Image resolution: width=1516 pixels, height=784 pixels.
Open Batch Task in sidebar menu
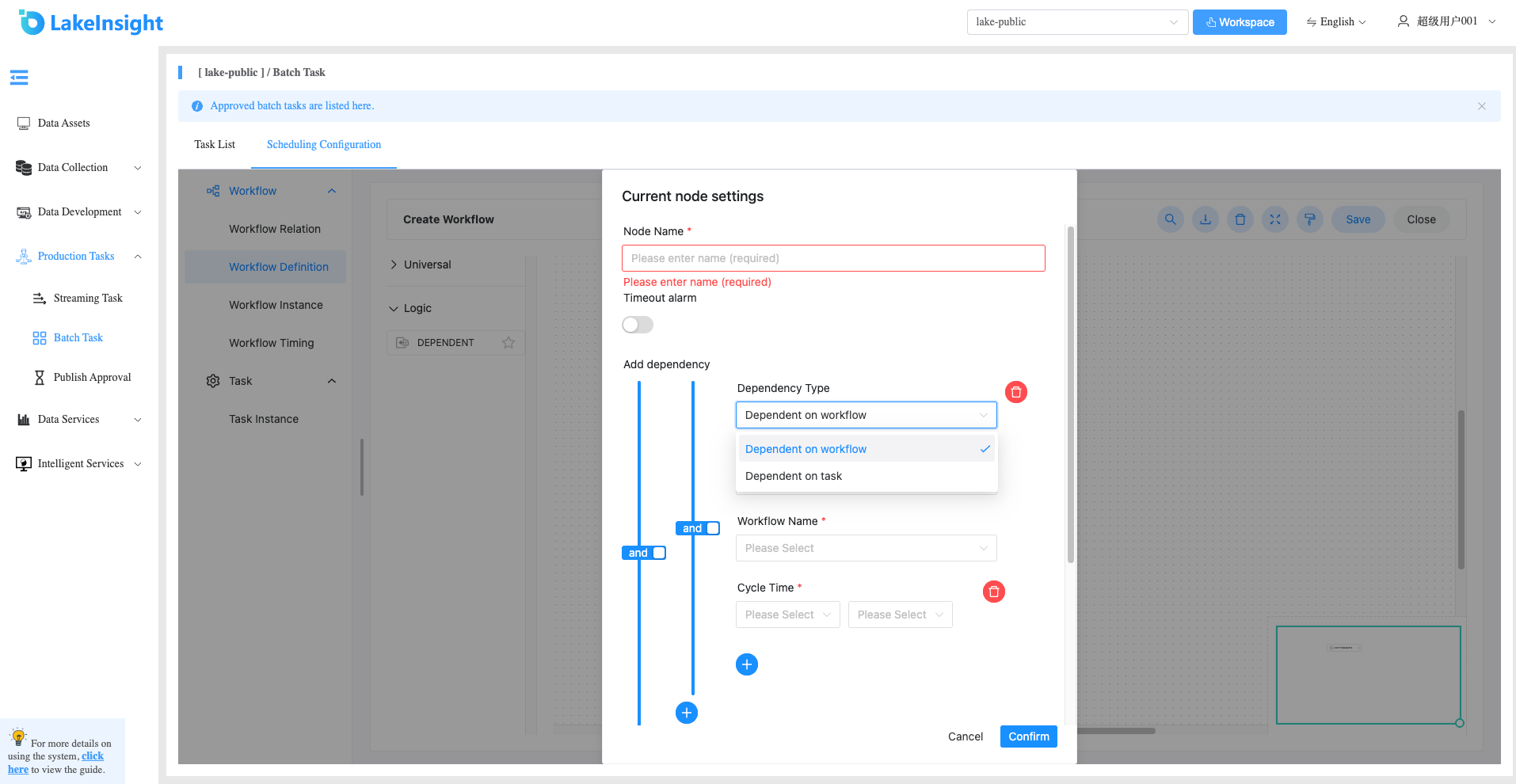point(78,337)
